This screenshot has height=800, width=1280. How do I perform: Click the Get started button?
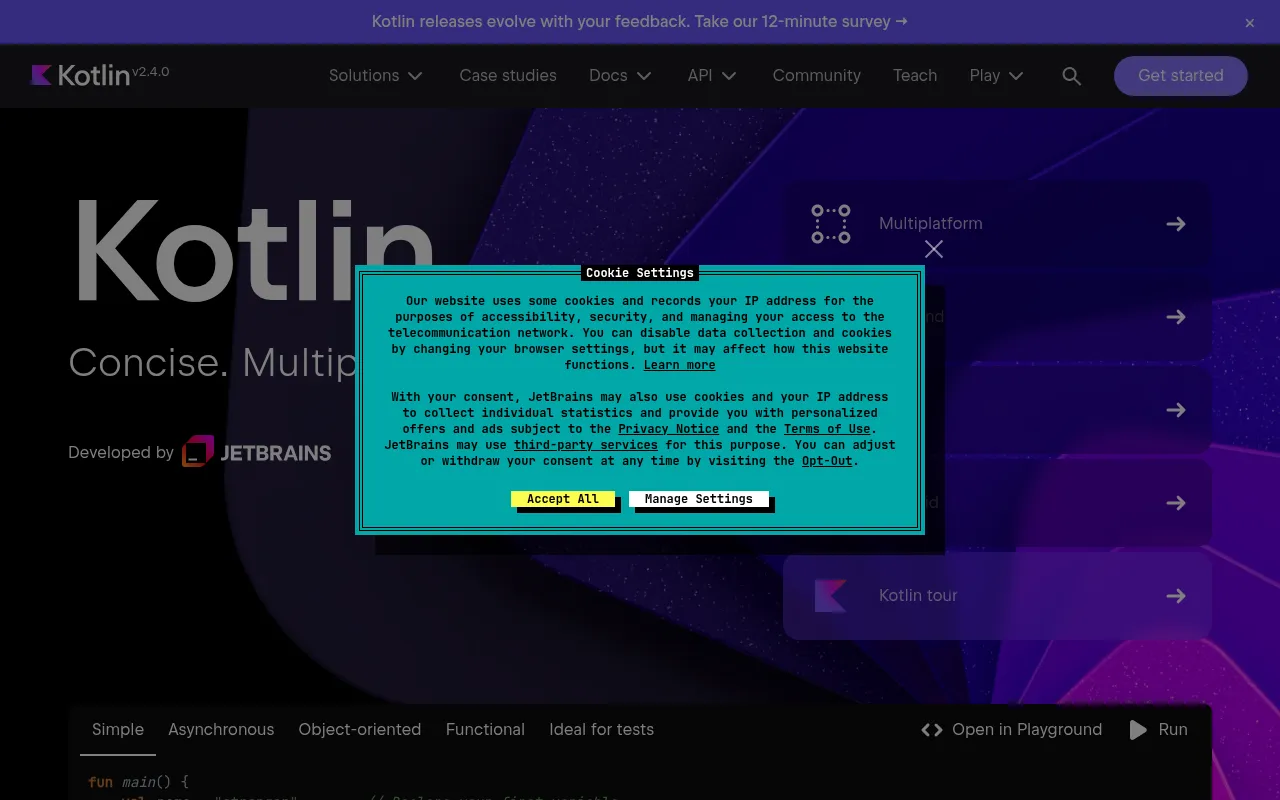[1181, 76]
